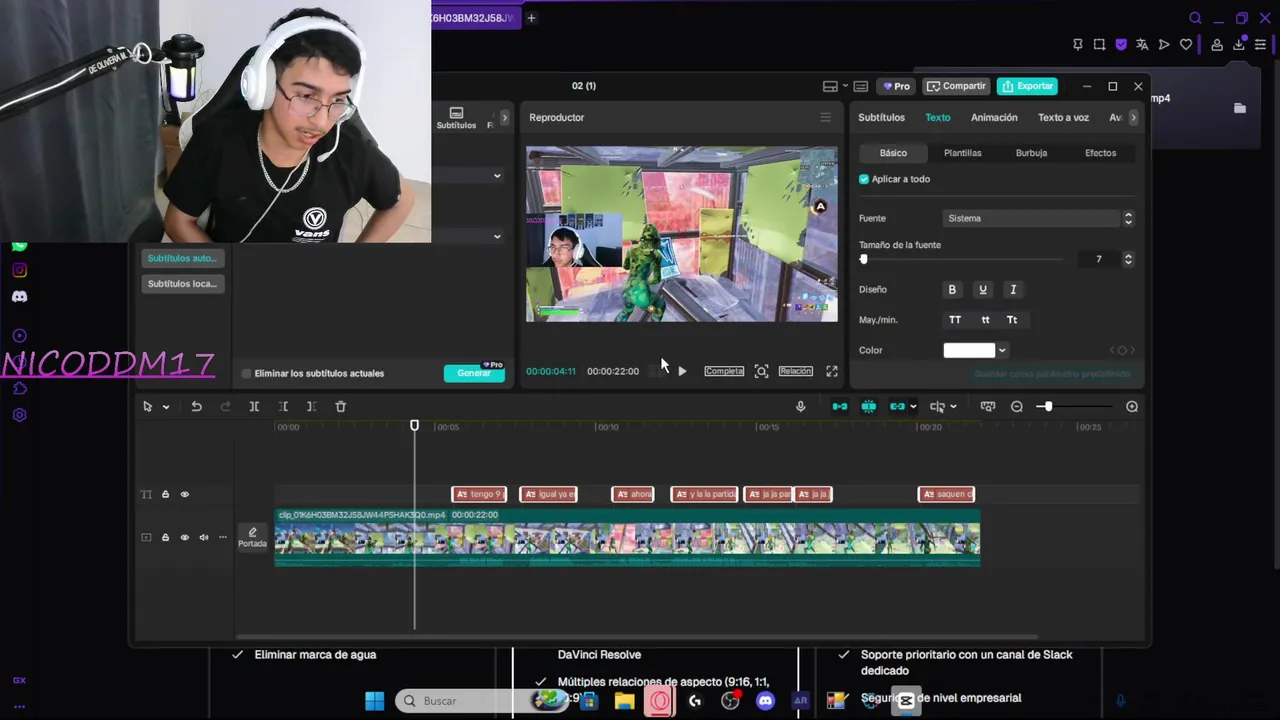Redo the last undone edit
The width and height of the screenshot is (1280, 720).
[225, 406]
